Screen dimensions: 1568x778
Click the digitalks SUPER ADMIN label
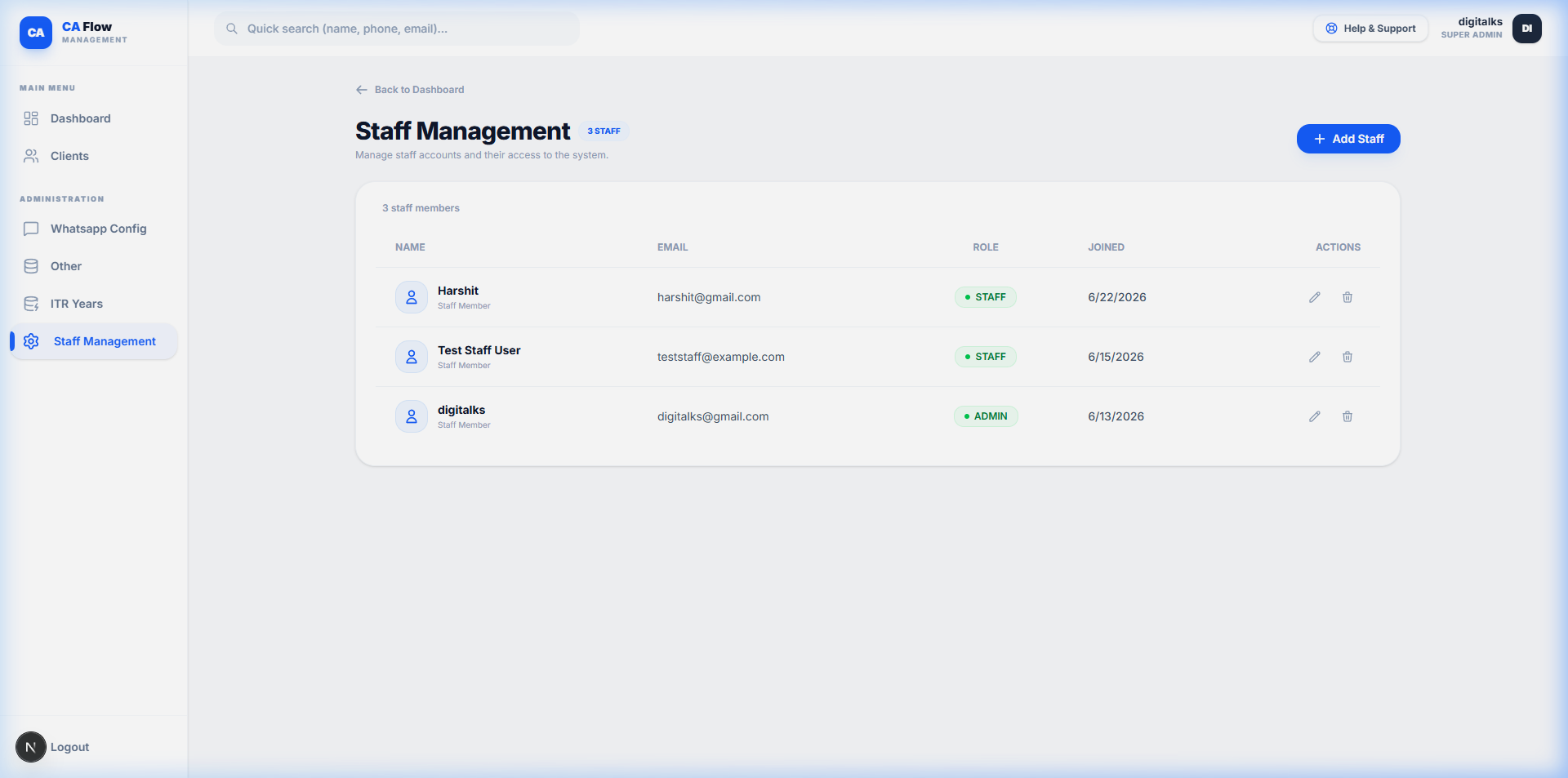coord(1472,28)
